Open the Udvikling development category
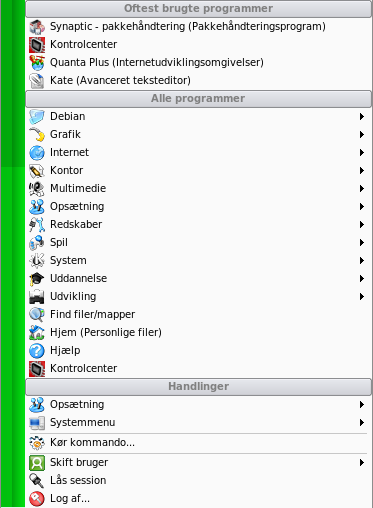 click(x=198, y=297)
